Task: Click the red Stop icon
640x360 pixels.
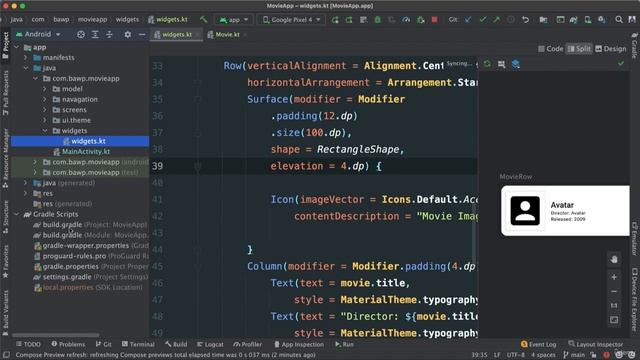Action: [435, 20]
